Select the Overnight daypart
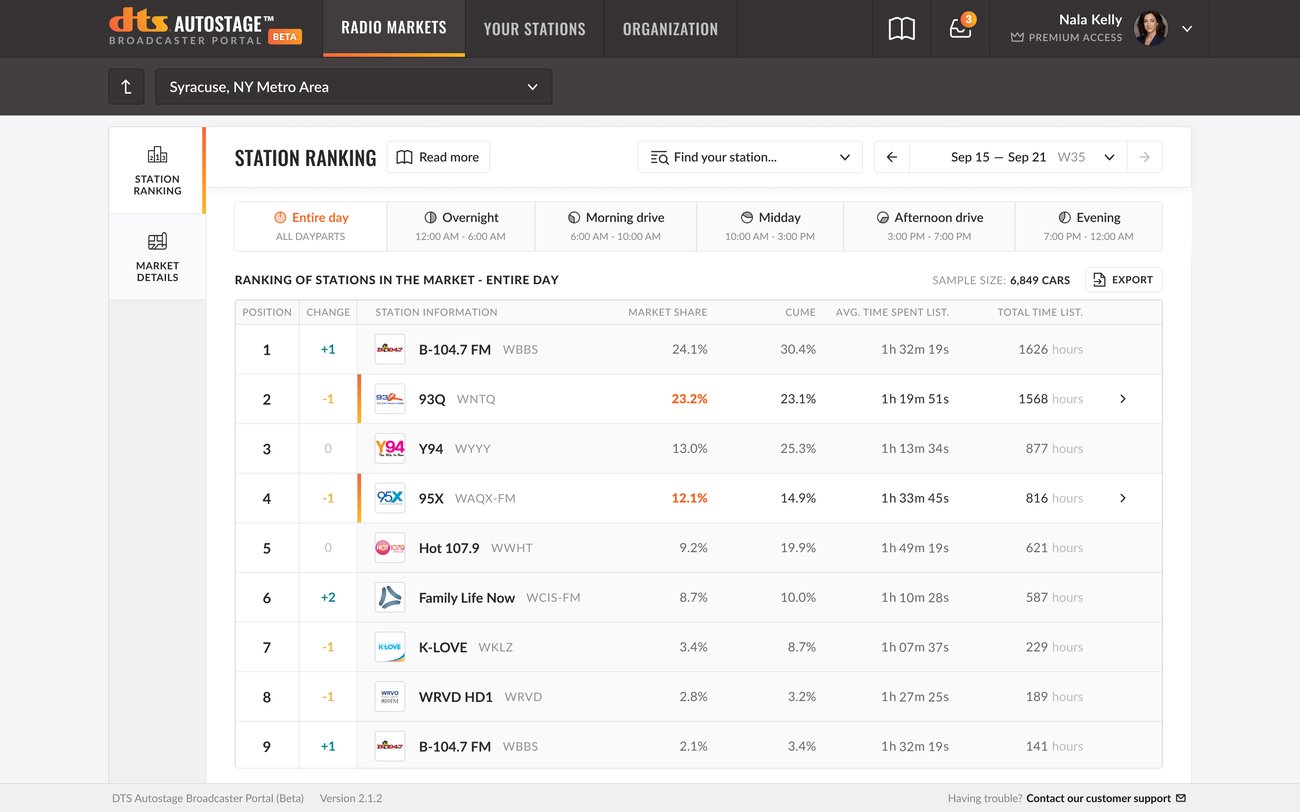 460,226
